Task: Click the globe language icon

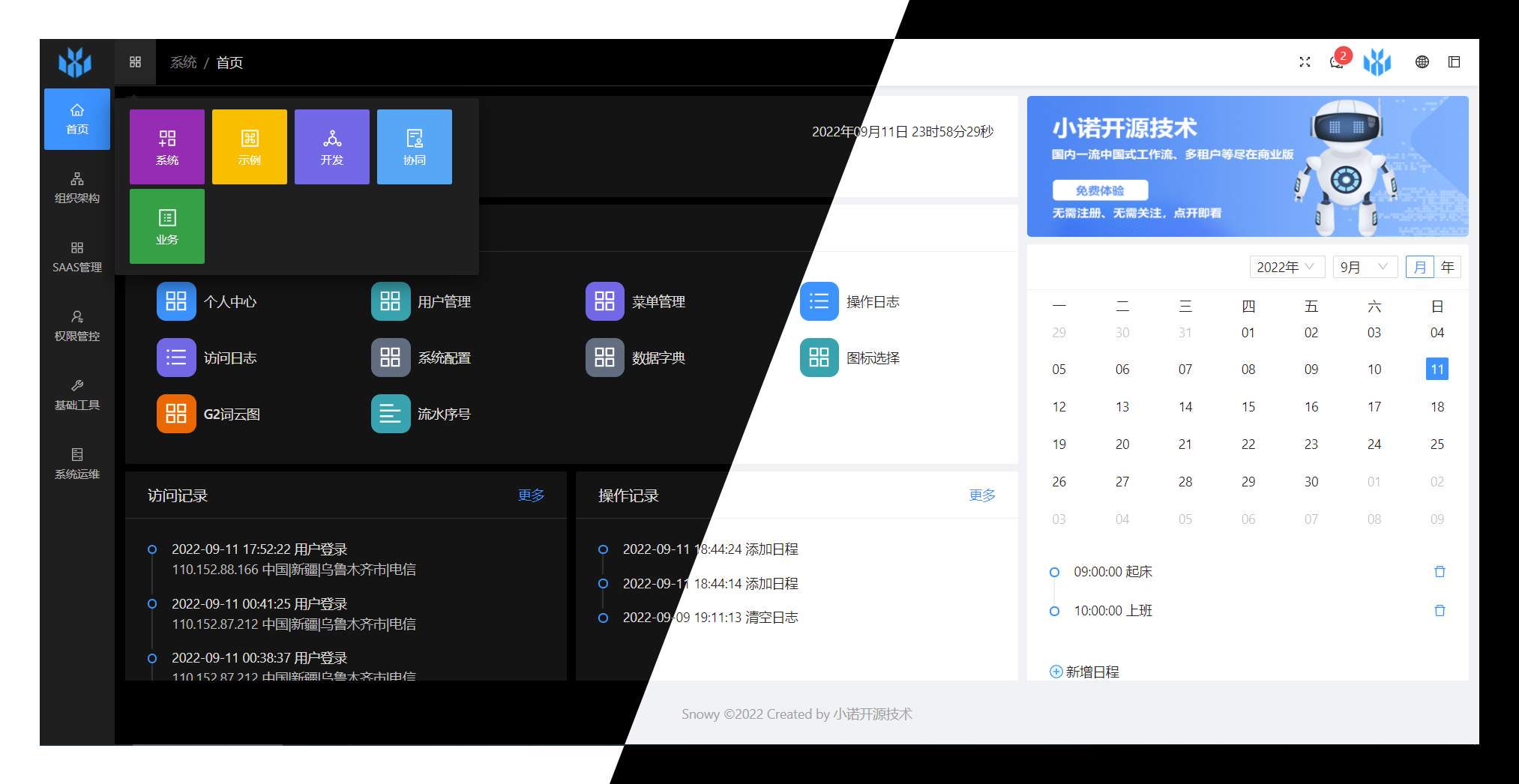Action: tap(1422, 62)
